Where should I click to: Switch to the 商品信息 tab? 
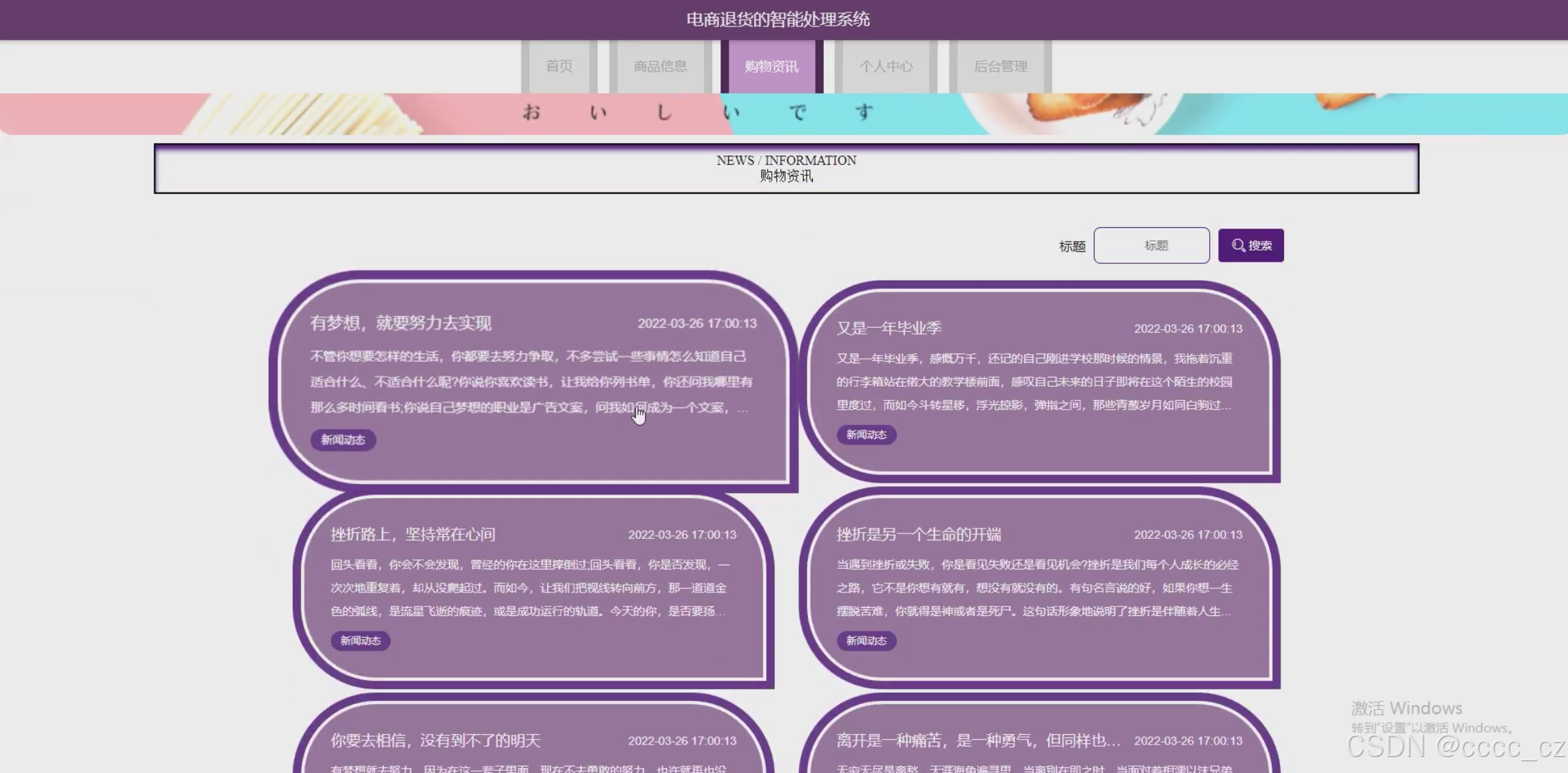660,67
